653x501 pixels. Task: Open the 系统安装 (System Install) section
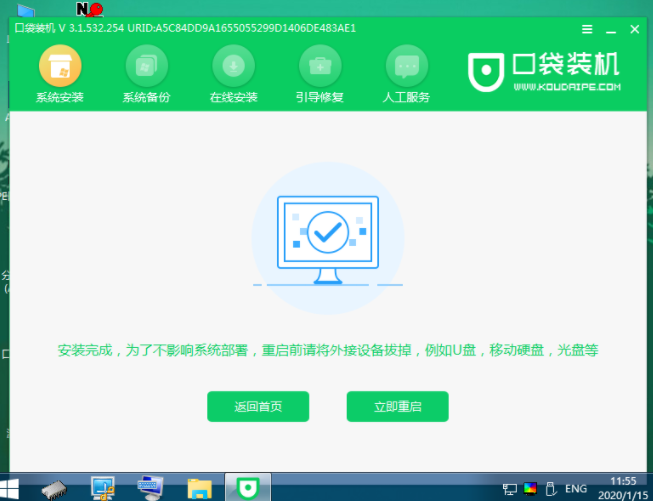pyautogui.click(x=59, y=75)
